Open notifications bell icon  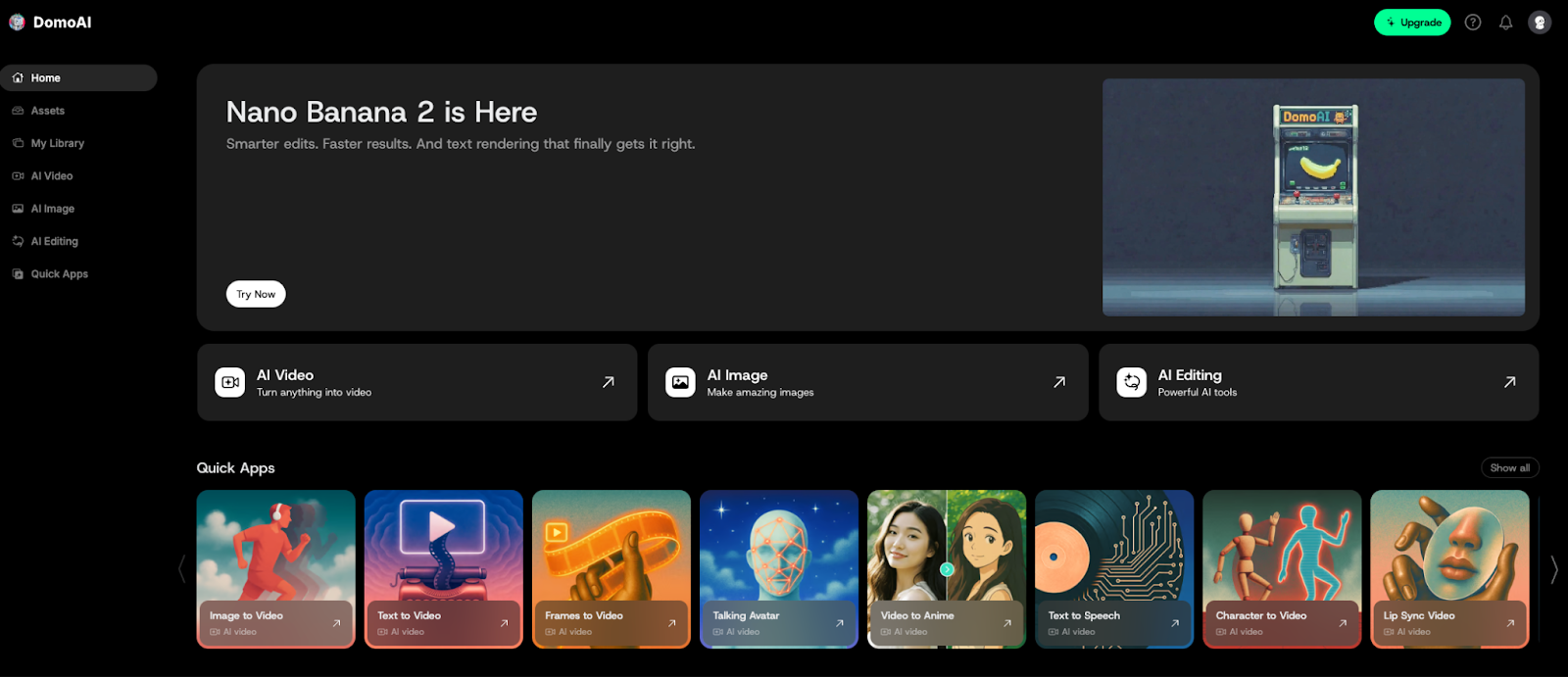(1506, 23)
